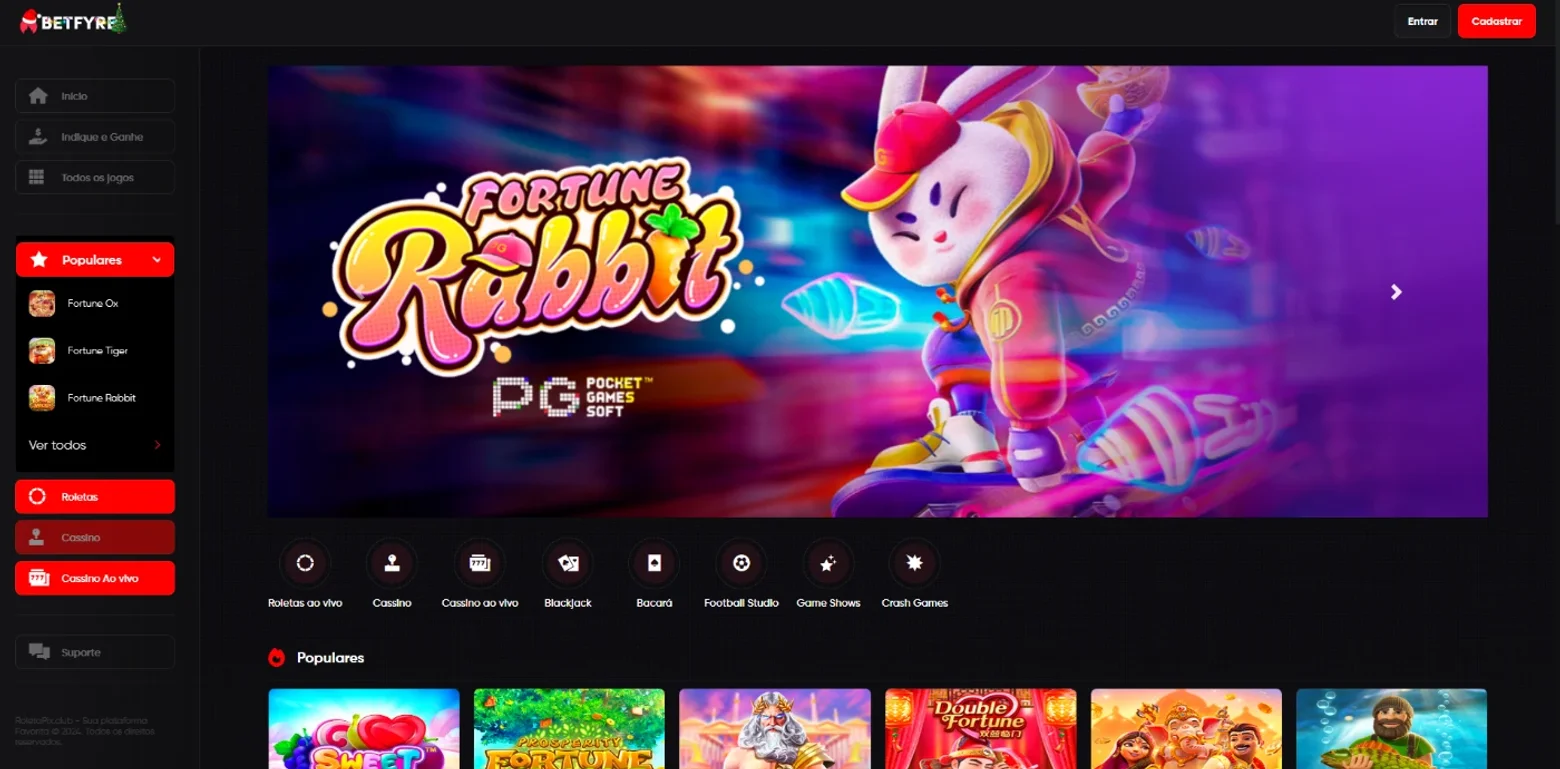Image resolution: width=1560 pixels, height=769 pixels.
Task: Click the Blackjack label
Action: [x=568, y=603]
